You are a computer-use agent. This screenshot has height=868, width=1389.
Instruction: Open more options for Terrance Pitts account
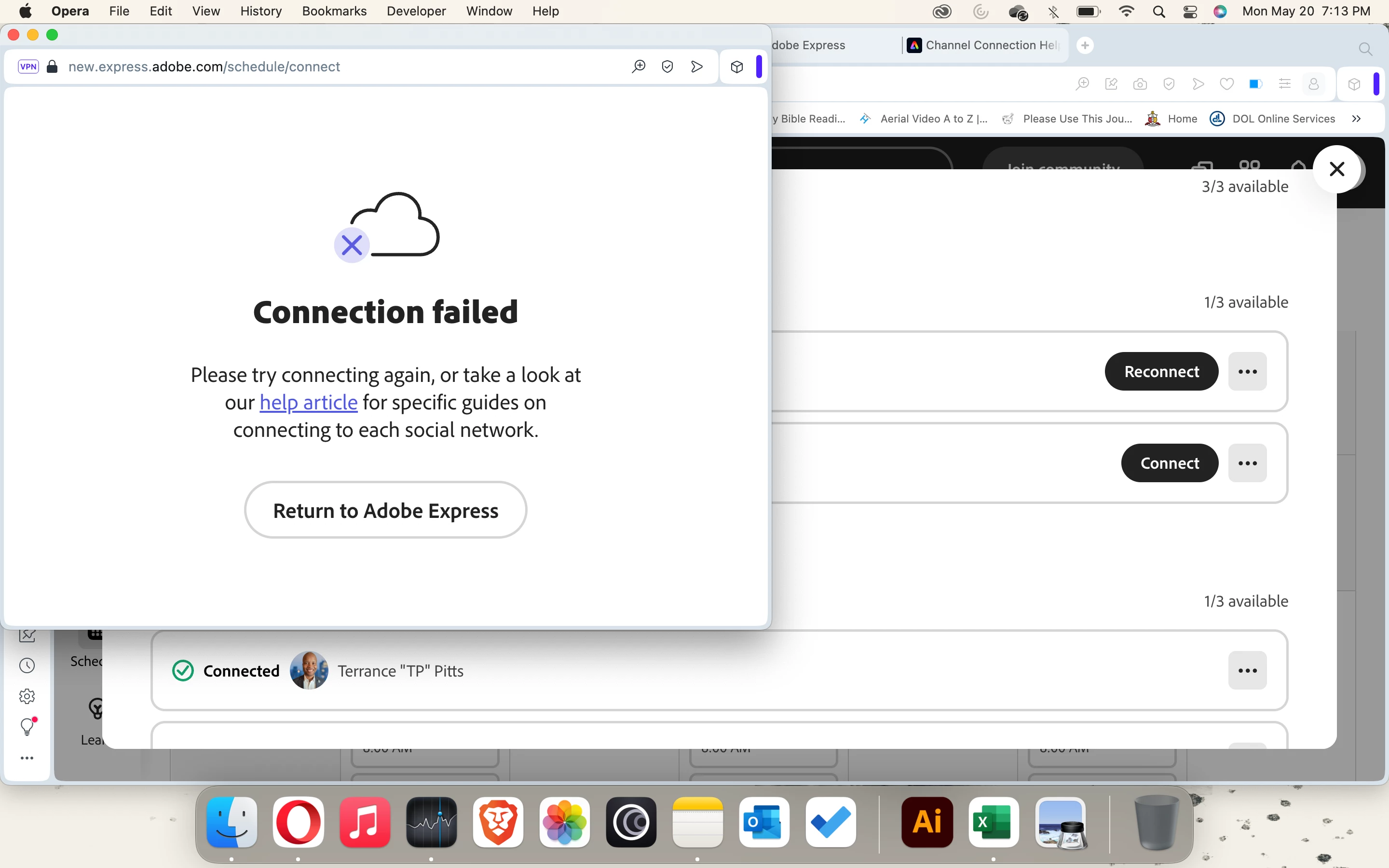[1247, 670]
